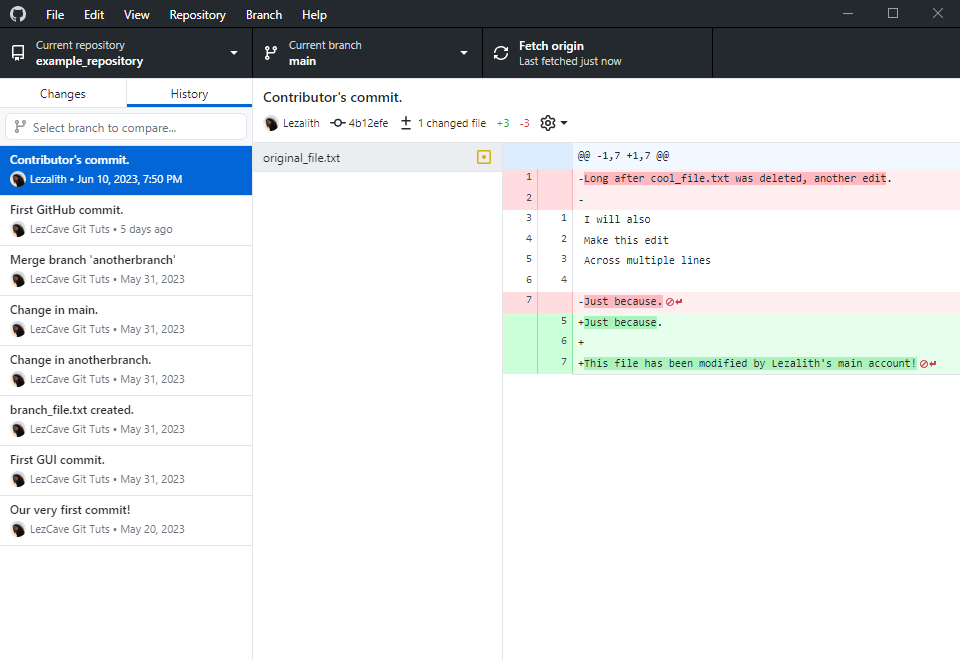Click no-newline indicator on removed 'Just because.' line
Viewport: 960px width, 660px height.
tap(674, 302)
